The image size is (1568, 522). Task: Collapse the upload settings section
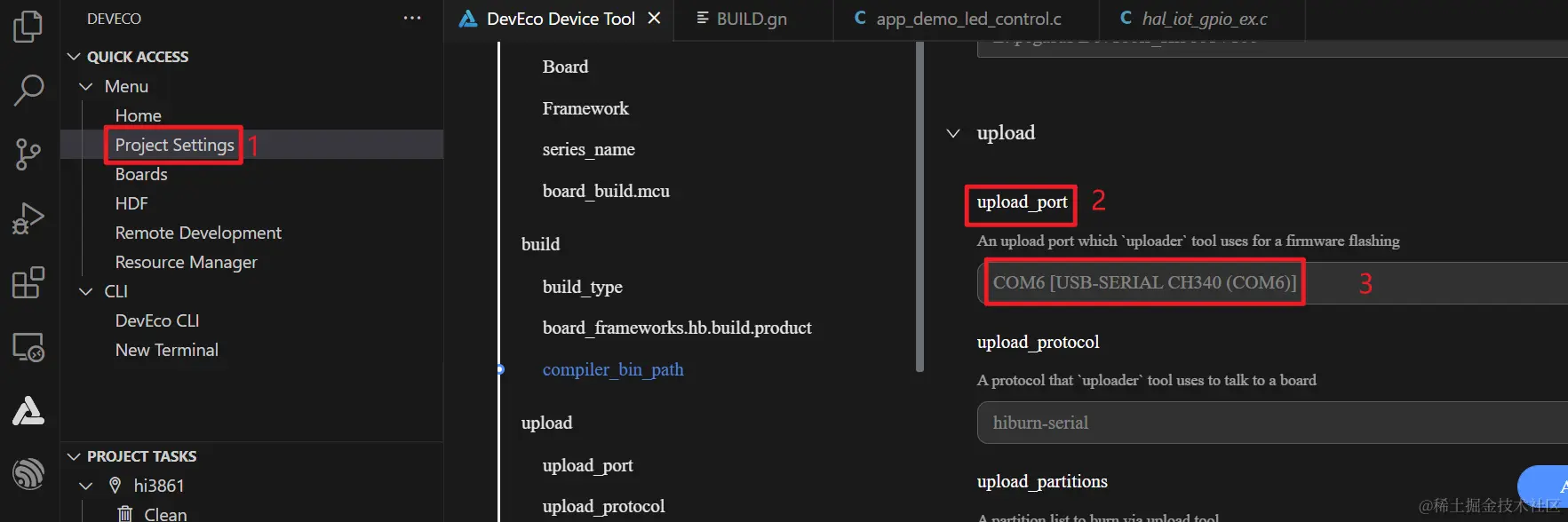(x=953, y=133)
